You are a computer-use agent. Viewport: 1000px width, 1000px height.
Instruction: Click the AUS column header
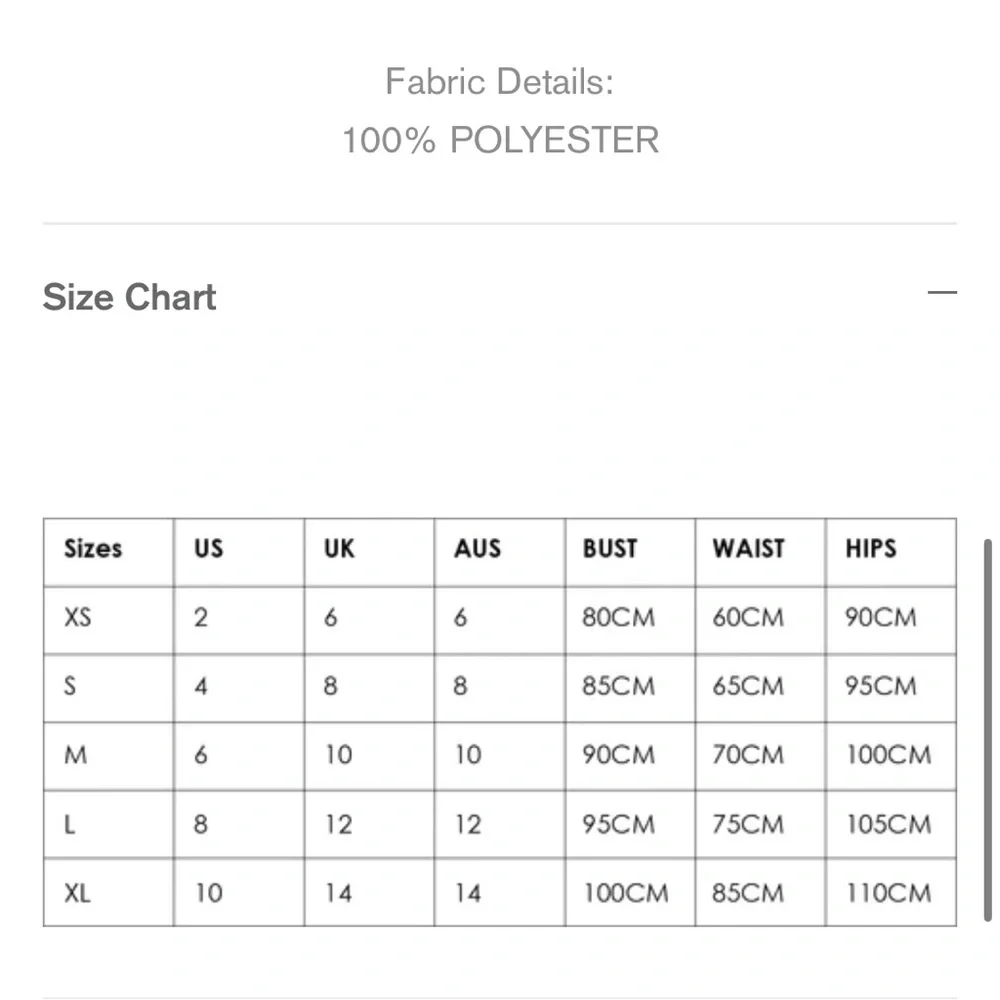click(x=477, y=549)
